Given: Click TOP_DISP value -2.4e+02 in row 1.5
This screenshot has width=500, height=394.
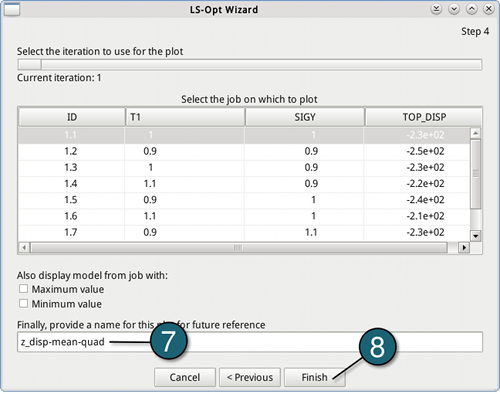Looking at the screenshot, I should click(x=425, y=200).
